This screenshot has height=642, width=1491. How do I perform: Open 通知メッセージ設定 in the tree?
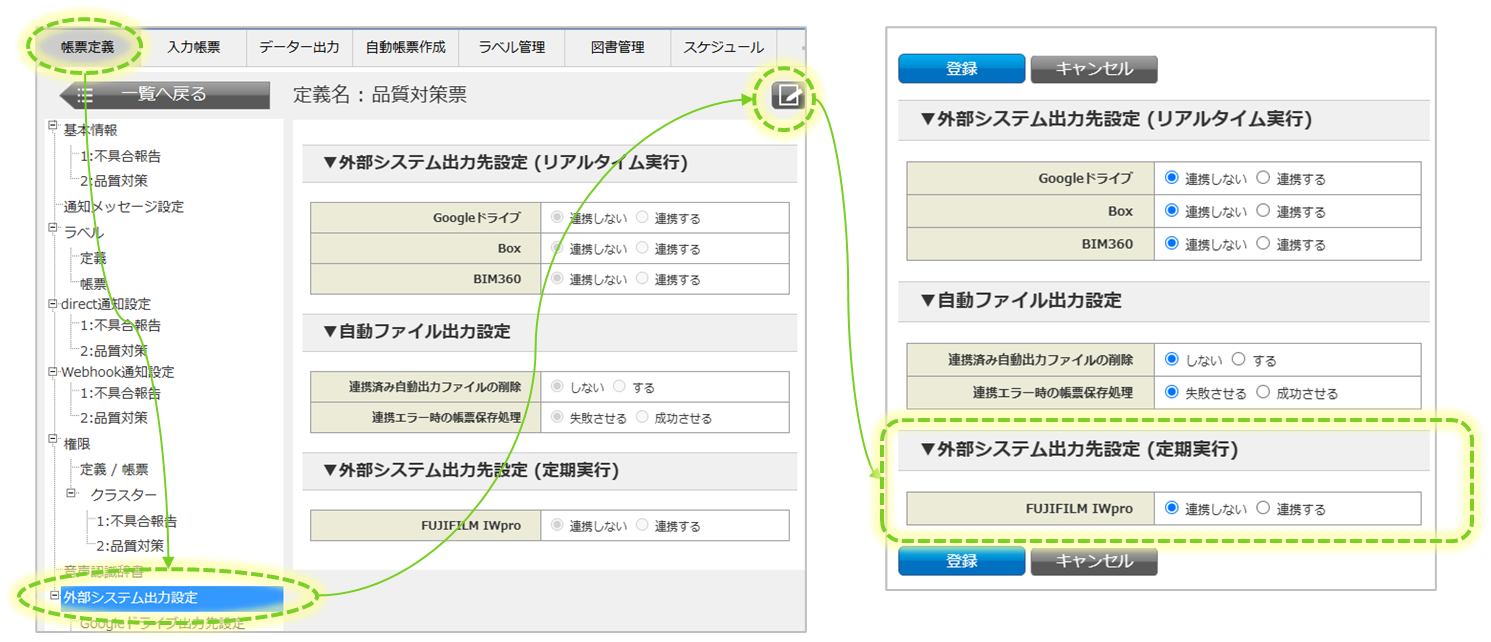tap(123, 207)
